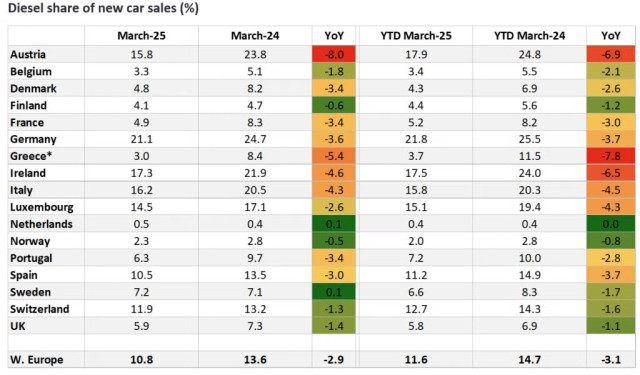Click Finland's green -0.6 YoY cell
The height and width of the screenshot is (375, 640).
click(334, 105)
